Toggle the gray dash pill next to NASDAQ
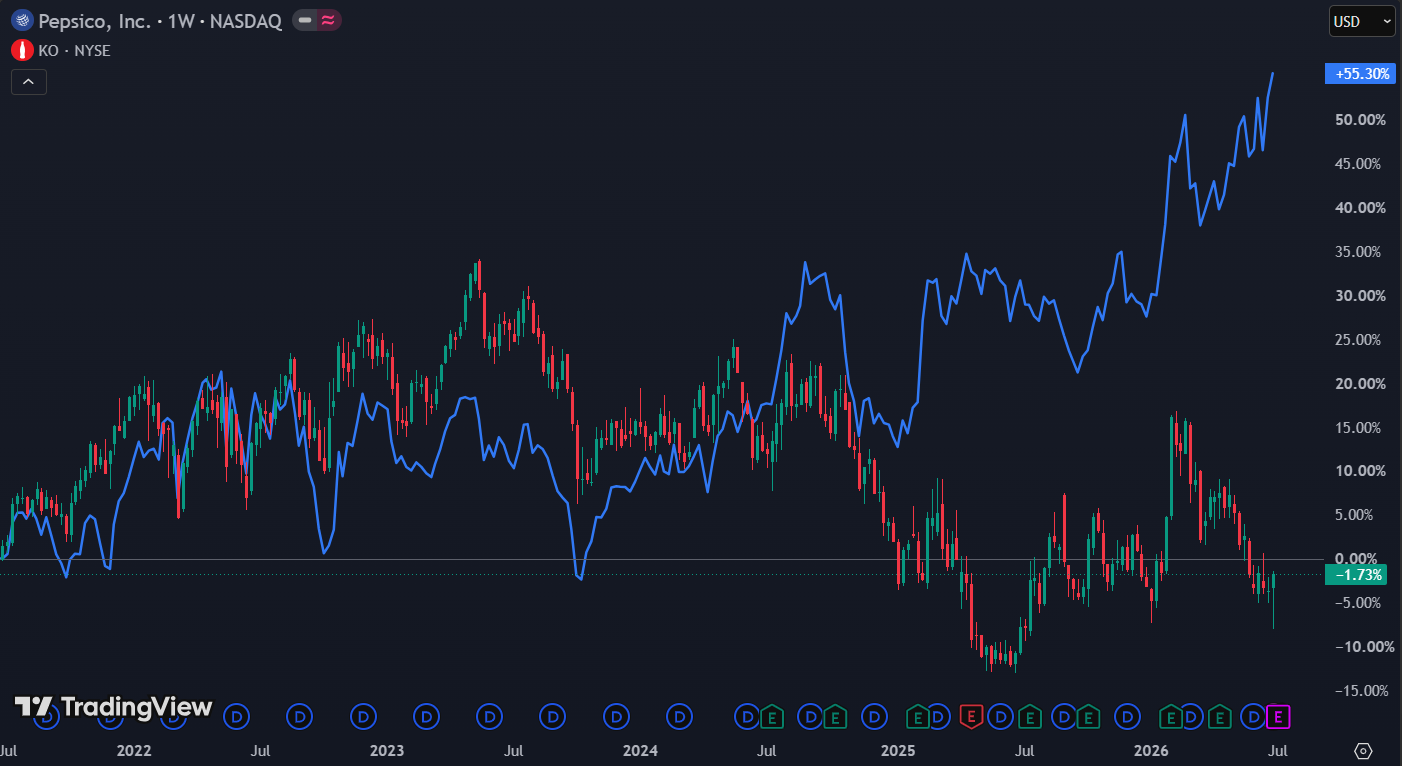1402x766 pixels. pos(305,20)
